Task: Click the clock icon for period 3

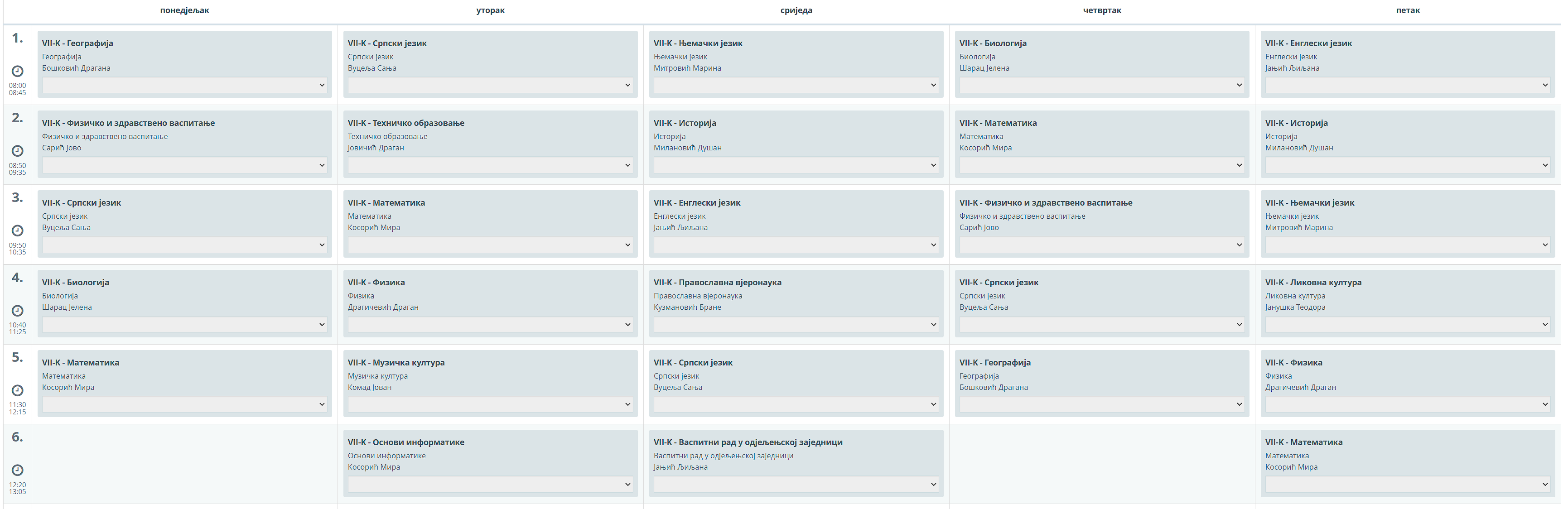Action: point(18,230)
